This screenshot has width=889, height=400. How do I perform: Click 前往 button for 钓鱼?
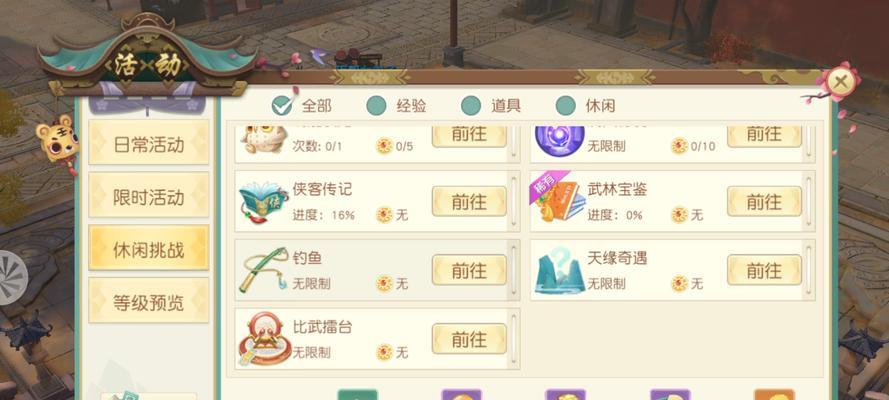[x=469, y=271]
